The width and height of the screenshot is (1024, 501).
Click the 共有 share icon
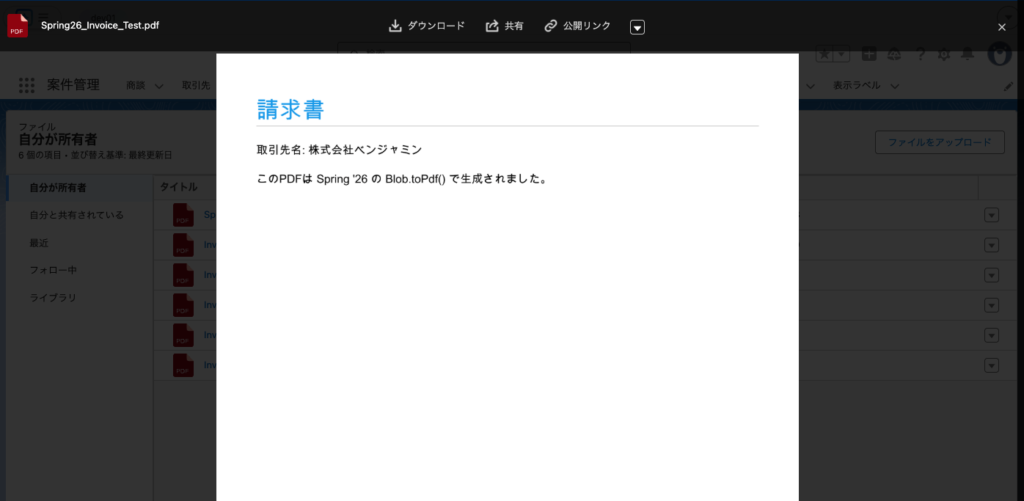(492, 26)
